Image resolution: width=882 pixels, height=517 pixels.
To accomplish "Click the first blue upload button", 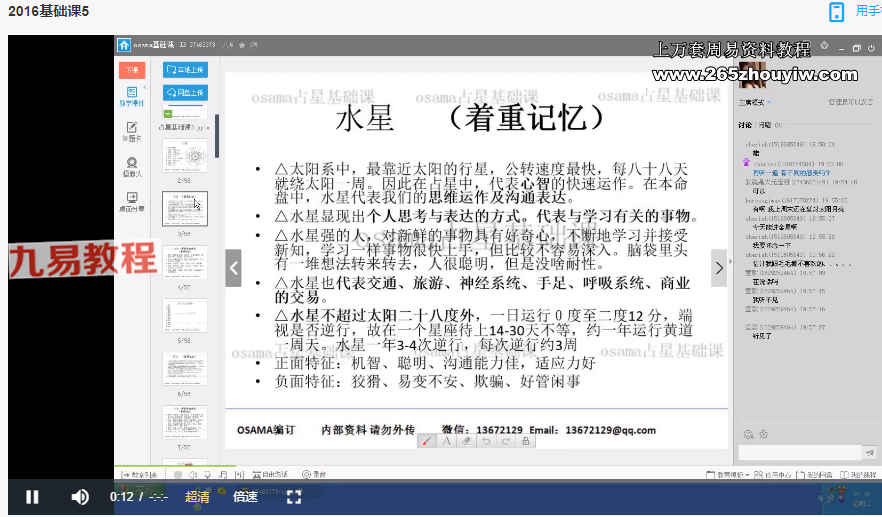I will point(185,70).
